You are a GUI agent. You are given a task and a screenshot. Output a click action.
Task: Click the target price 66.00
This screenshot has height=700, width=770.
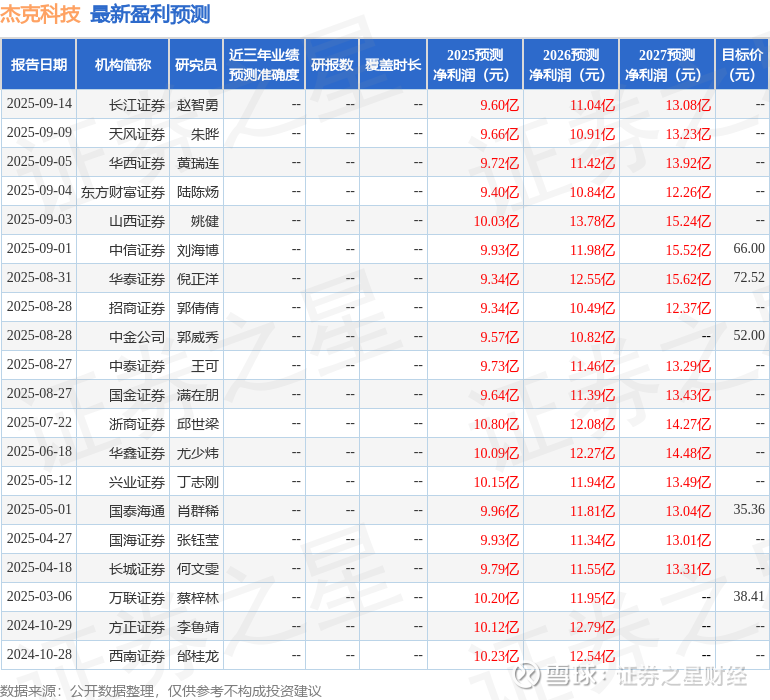[x=749, y=248]
